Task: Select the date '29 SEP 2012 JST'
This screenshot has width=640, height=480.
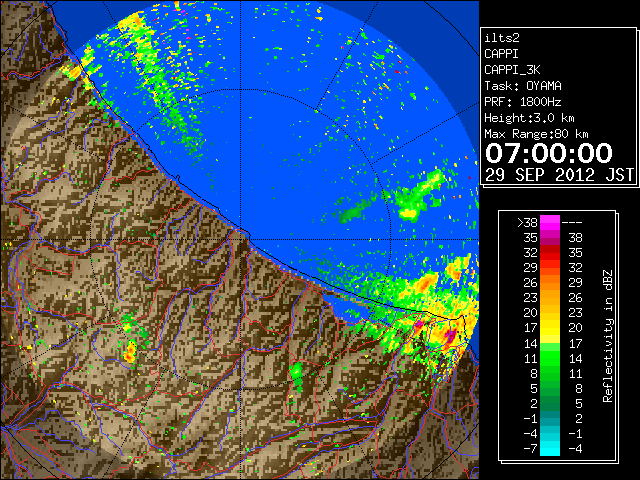Action: 559,175
